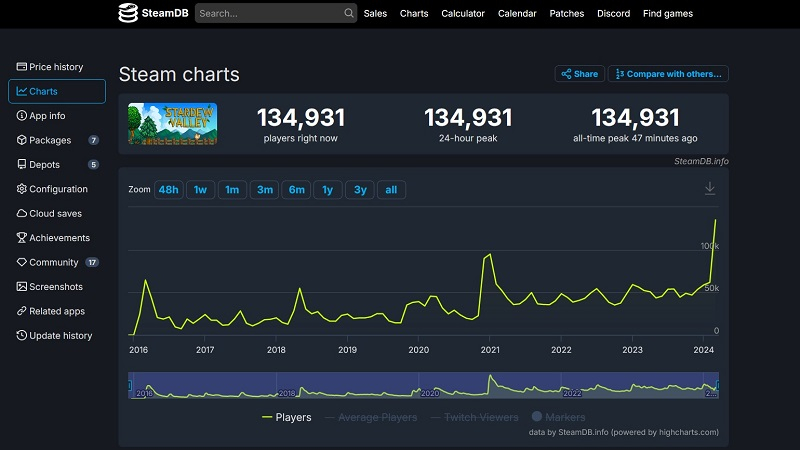Toggle Average Players legend series
The image size is (800, 450).
(371, 417)
